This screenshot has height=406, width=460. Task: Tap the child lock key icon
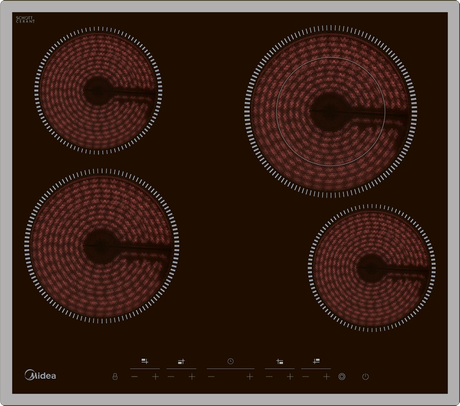point(115,377)
